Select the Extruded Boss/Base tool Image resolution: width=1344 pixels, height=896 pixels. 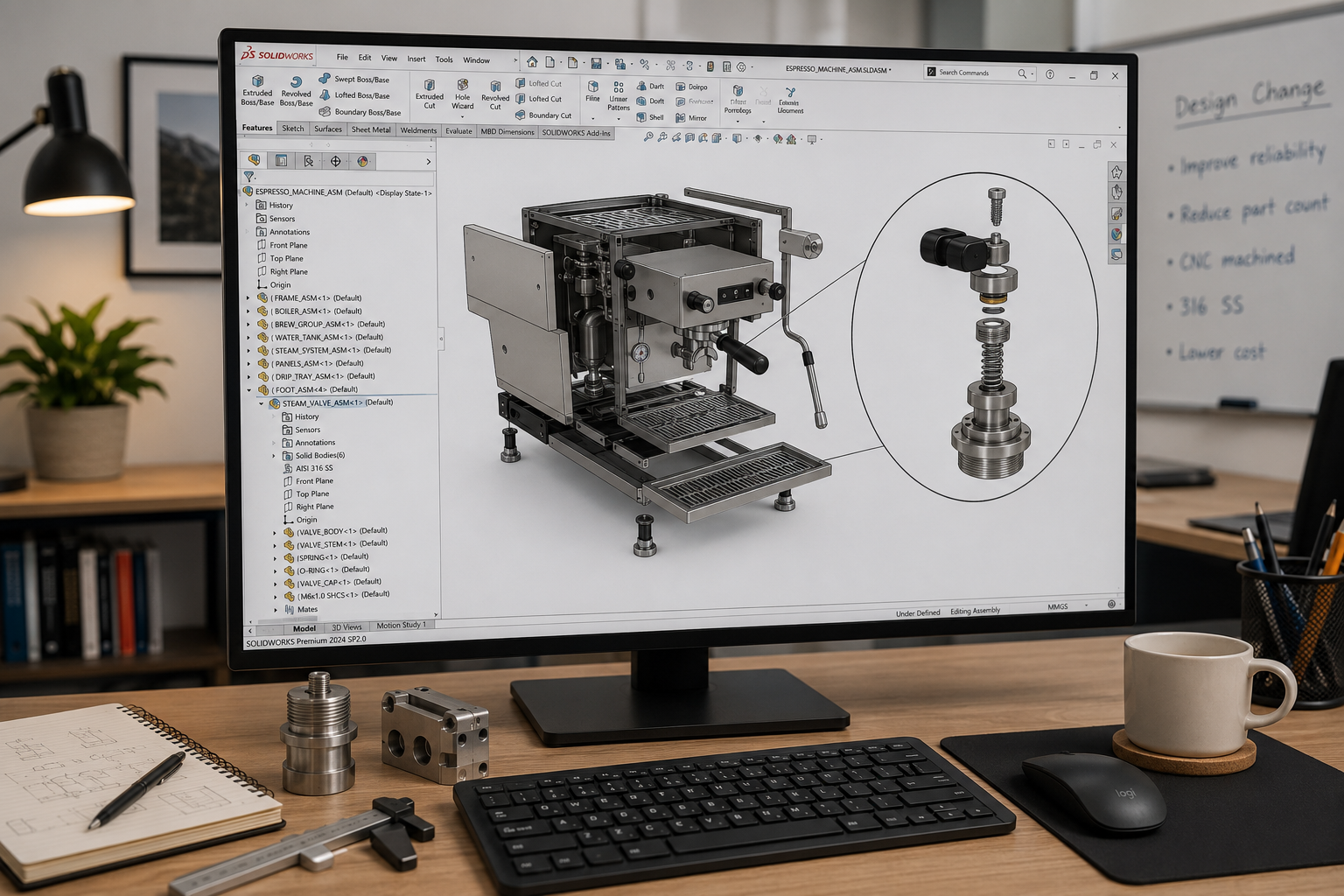(x=257, y=90)
